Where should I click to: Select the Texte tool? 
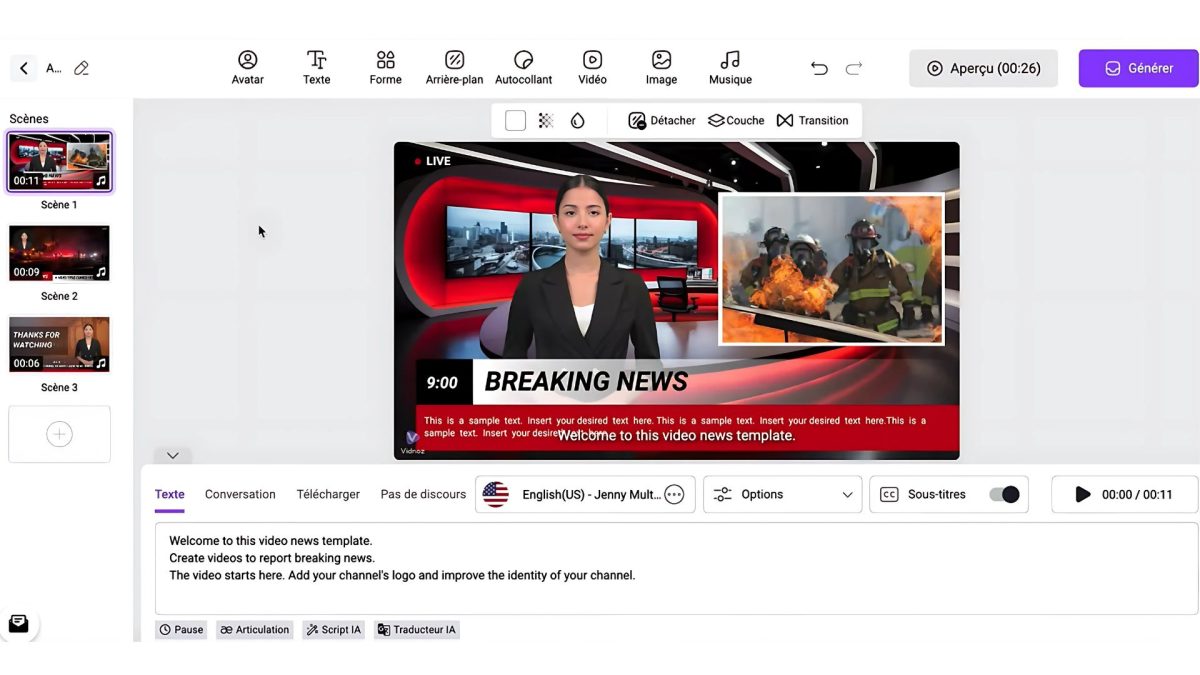tap(316, 68)
